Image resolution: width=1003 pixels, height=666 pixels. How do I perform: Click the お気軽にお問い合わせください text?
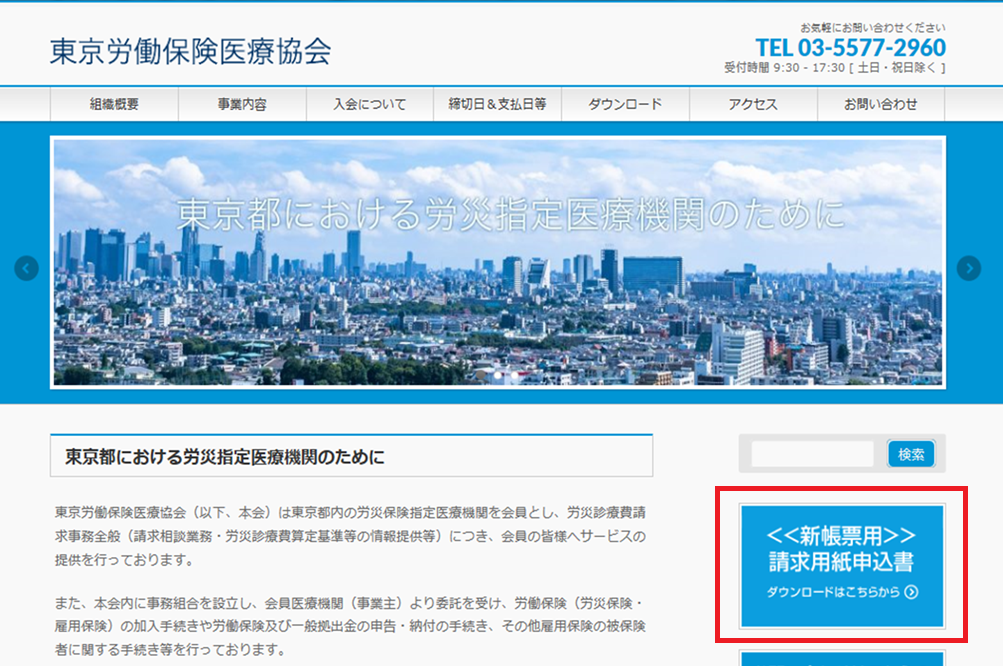[x=873, y=28]
